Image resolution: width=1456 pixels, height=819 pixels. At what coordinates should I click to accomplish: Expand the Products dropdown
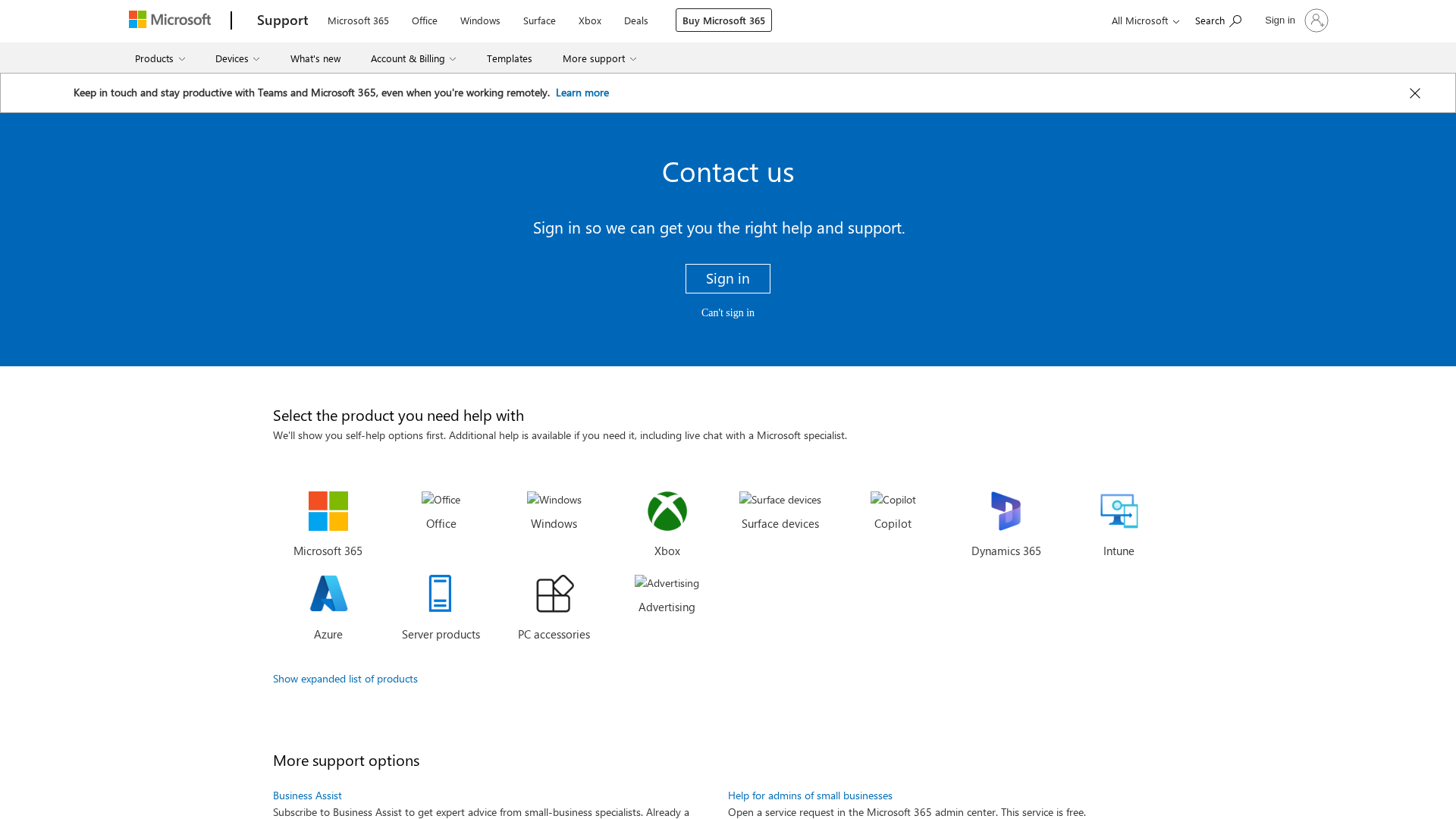coord(160,58)
